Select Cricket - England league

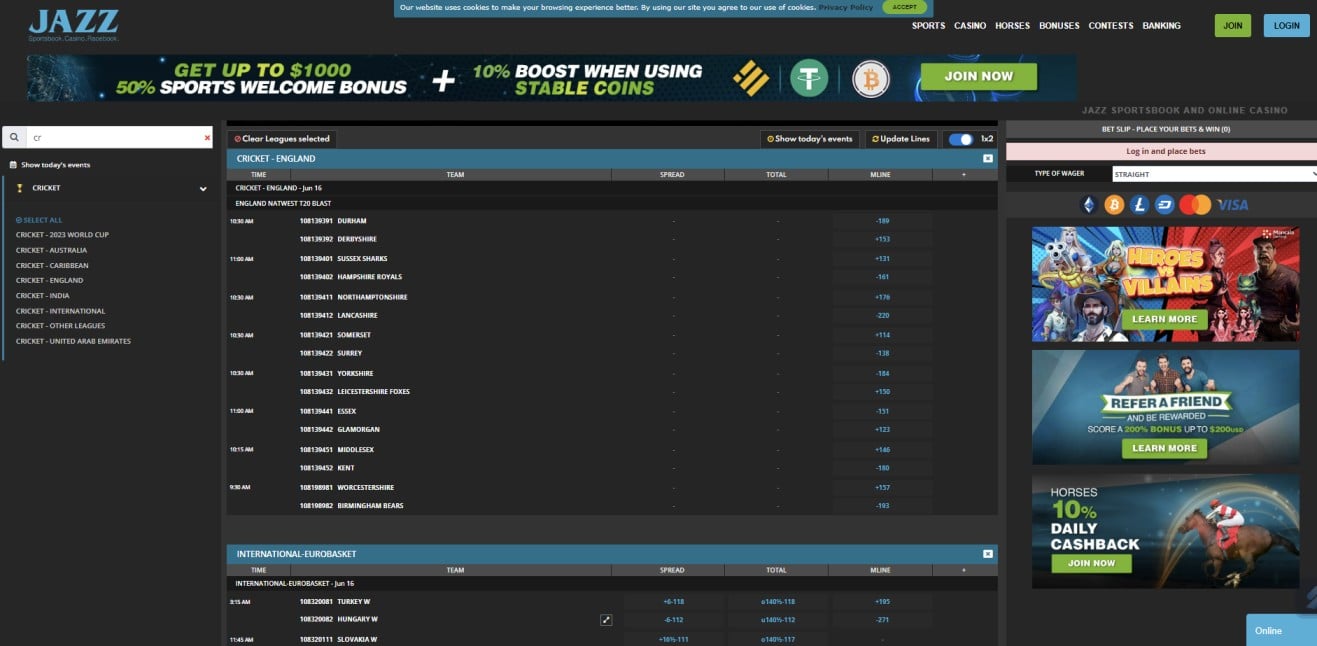click(49, 280)
